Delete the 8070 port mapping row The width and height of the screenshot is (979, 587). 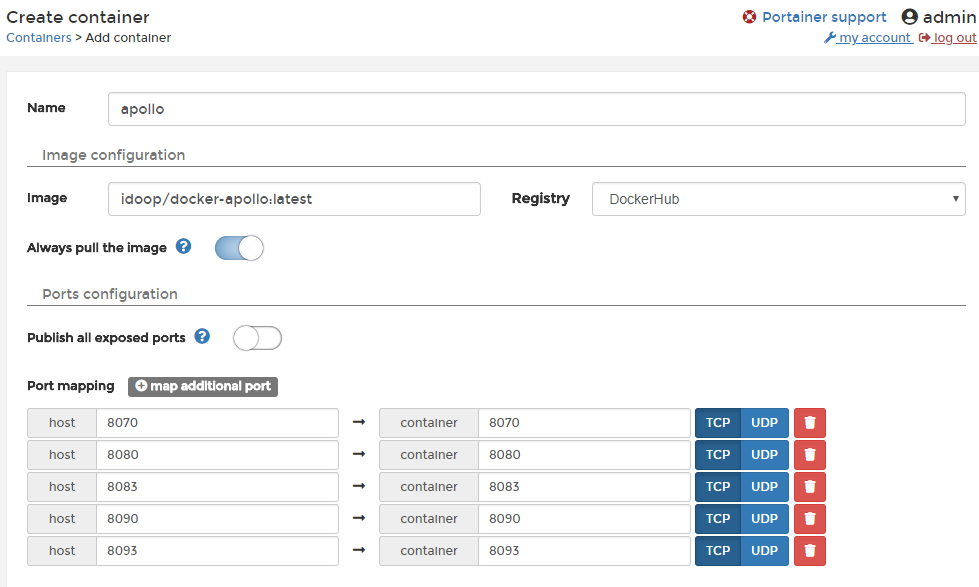[x=809, y=422]
